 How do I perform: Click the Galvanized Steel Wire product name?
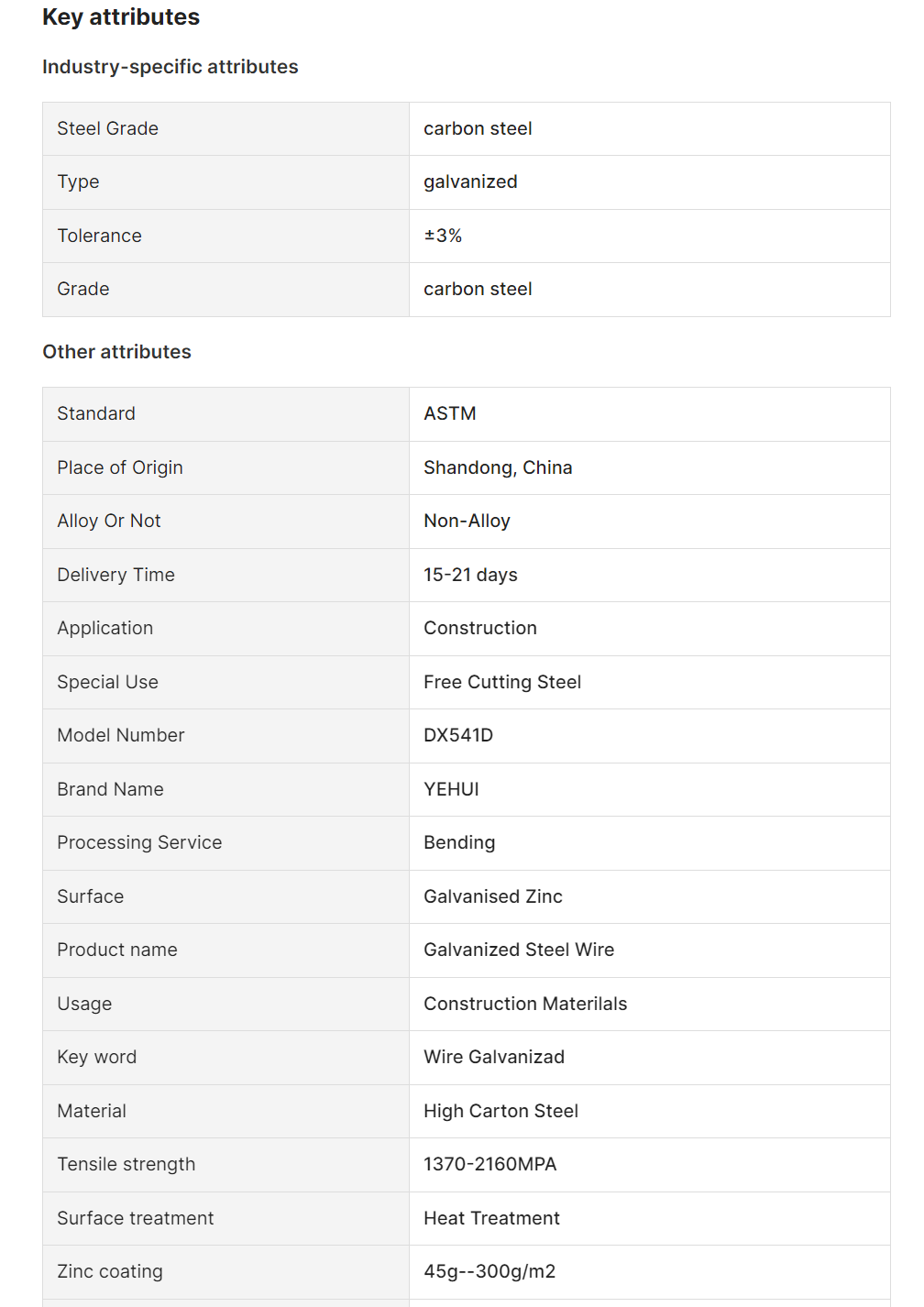[x=519, y=950]
